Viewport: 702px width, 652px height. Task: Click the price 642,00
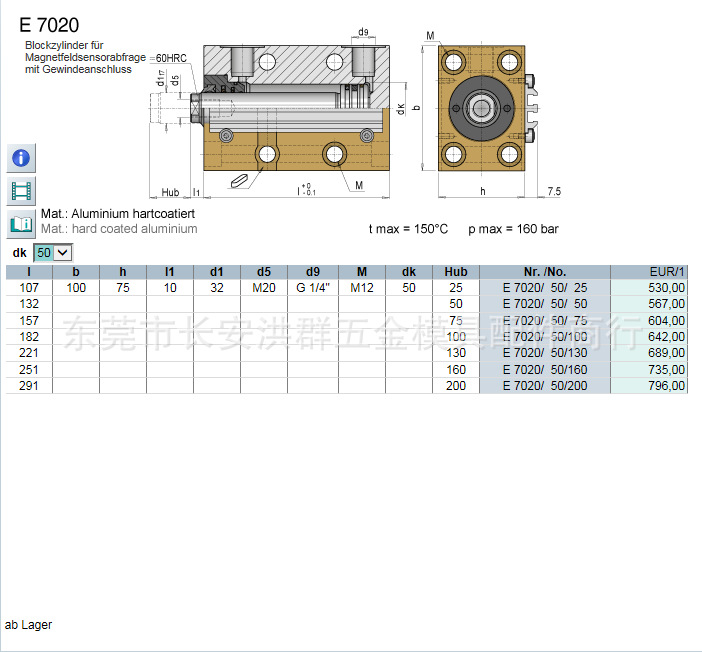click(666, 337)
